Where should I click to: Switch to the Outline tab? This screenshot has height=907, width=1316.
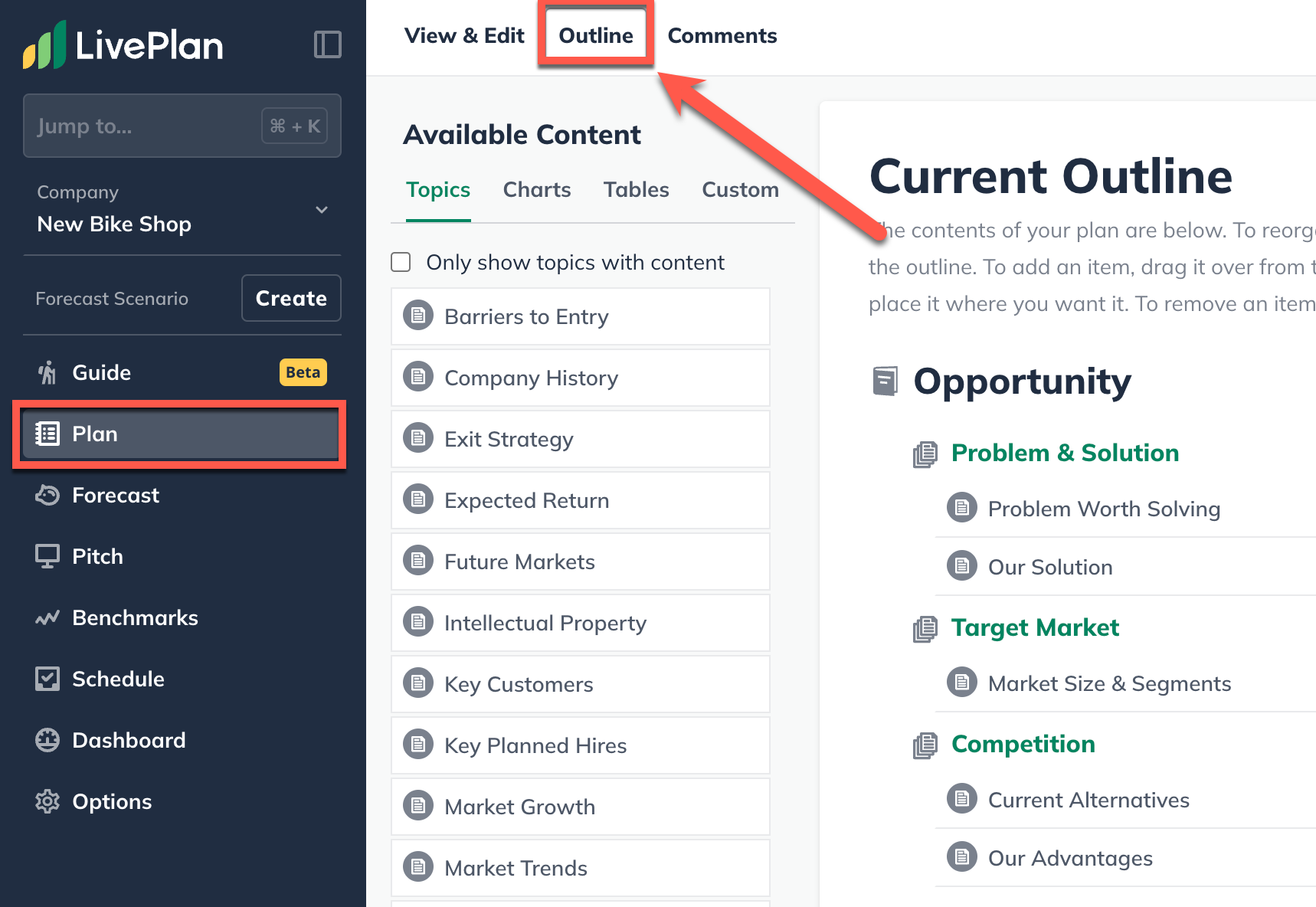[595, 36]
